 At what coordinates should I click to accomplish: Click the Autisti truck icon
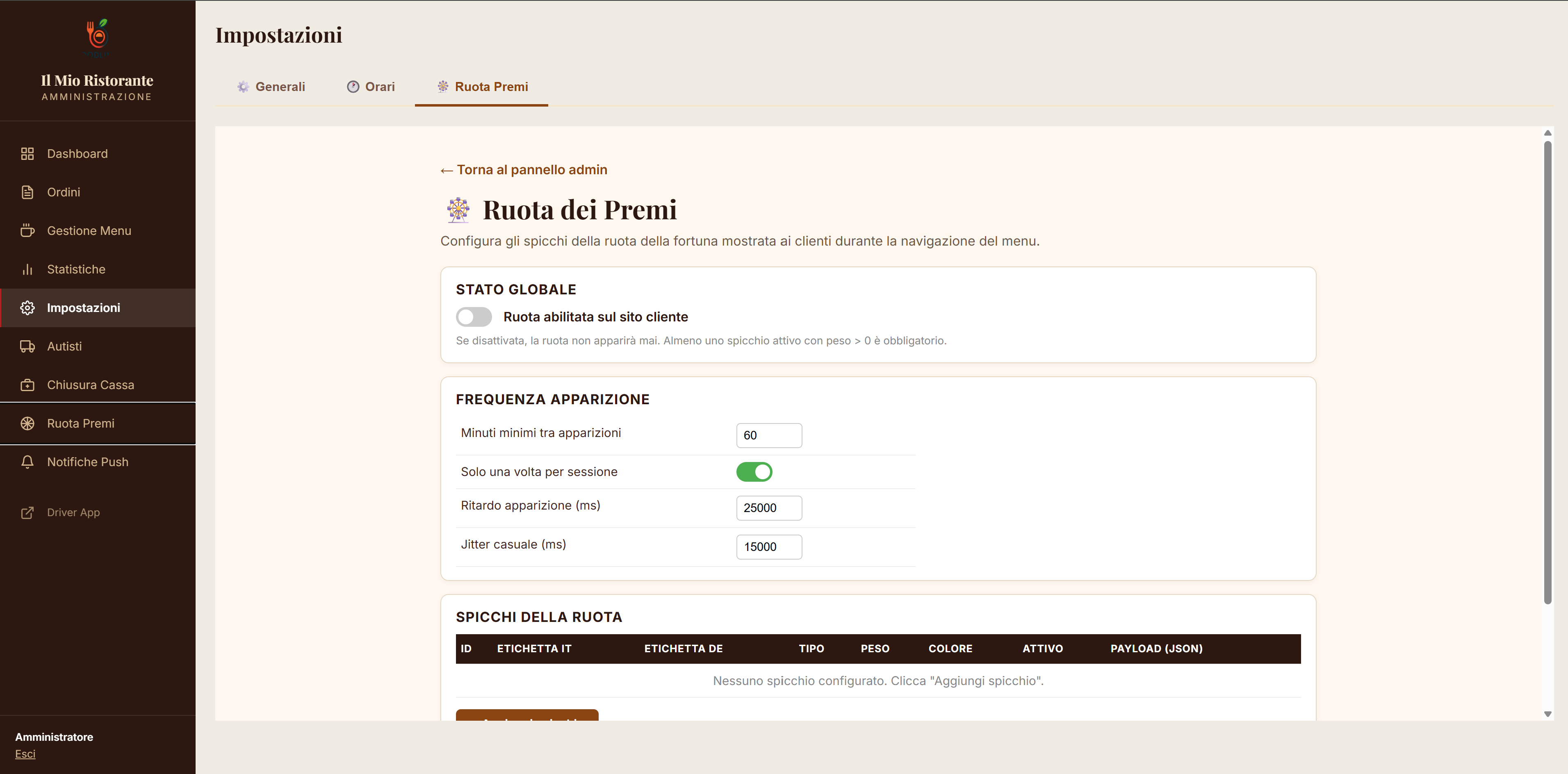pos(27,346)
